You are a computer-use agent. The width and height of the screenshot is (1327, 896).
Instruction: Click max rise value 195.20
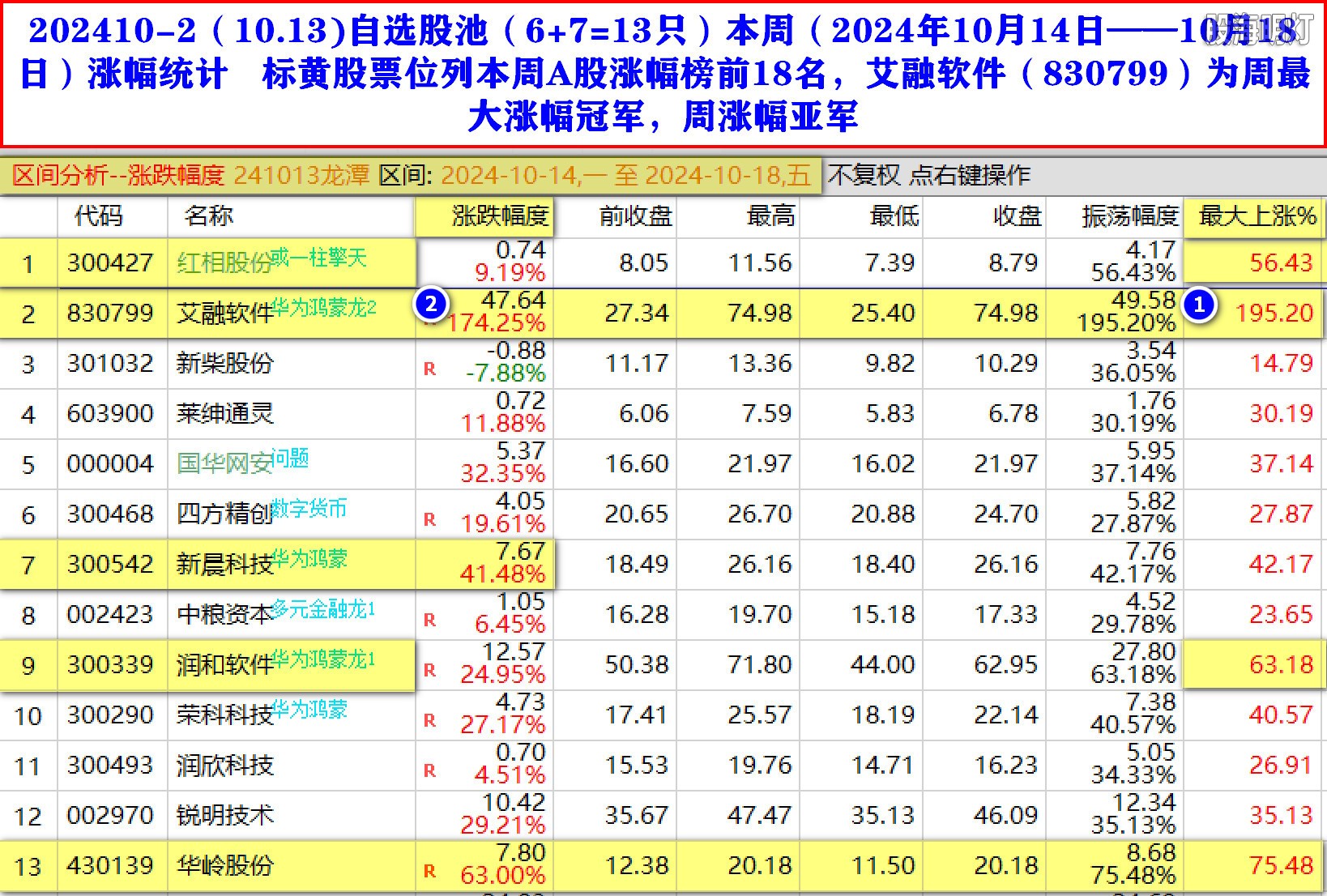tap(1274, 314)
